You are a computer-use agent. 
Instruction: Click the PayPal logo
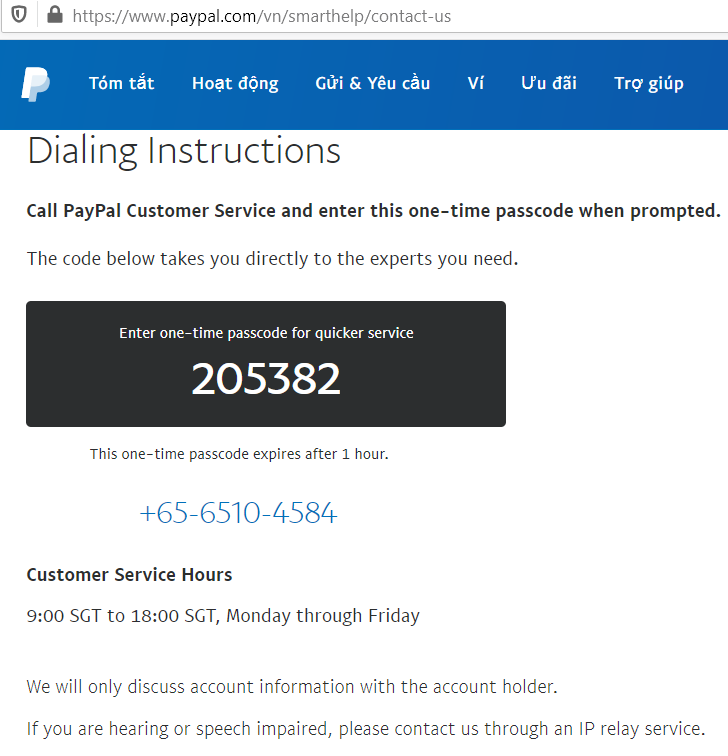click(x=36, y=84)
